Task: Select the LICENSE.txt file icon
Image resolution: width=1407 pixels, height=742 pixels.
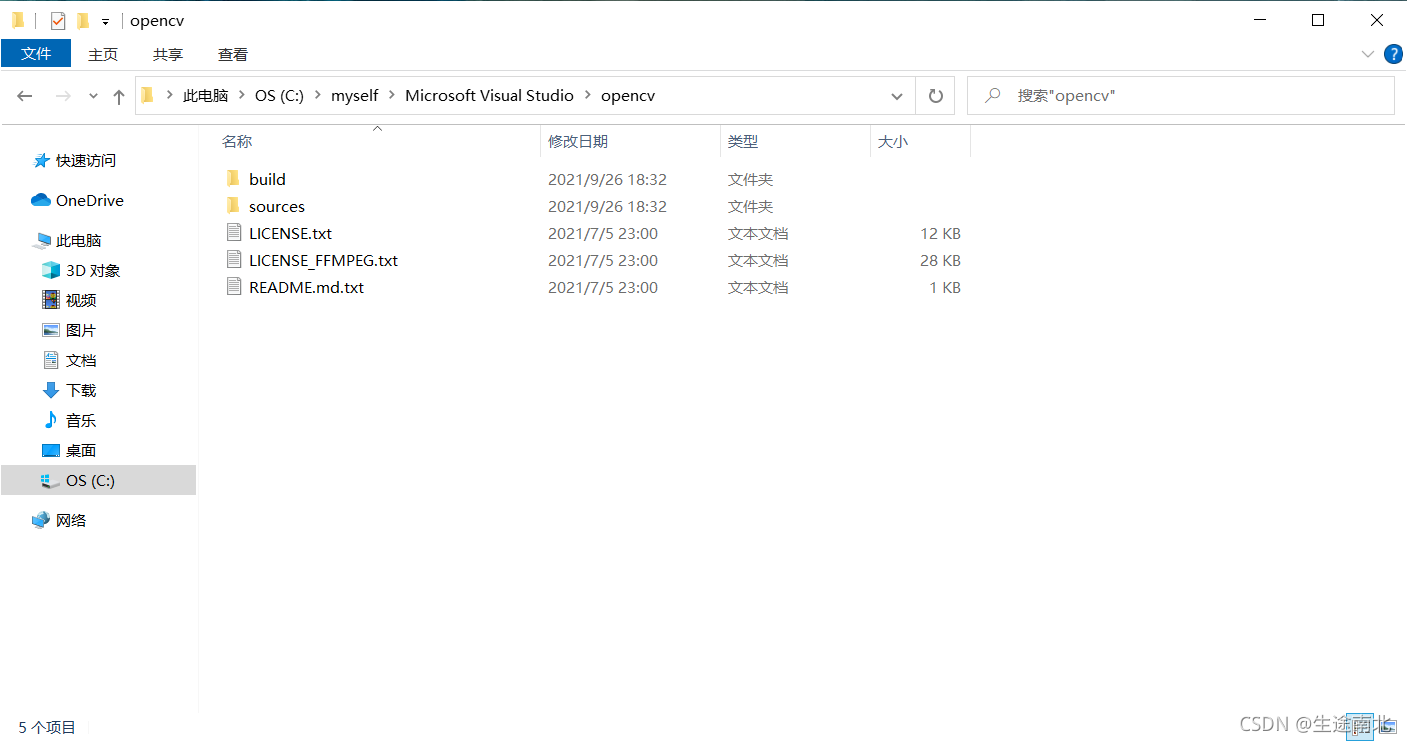Action: (234, 233)
